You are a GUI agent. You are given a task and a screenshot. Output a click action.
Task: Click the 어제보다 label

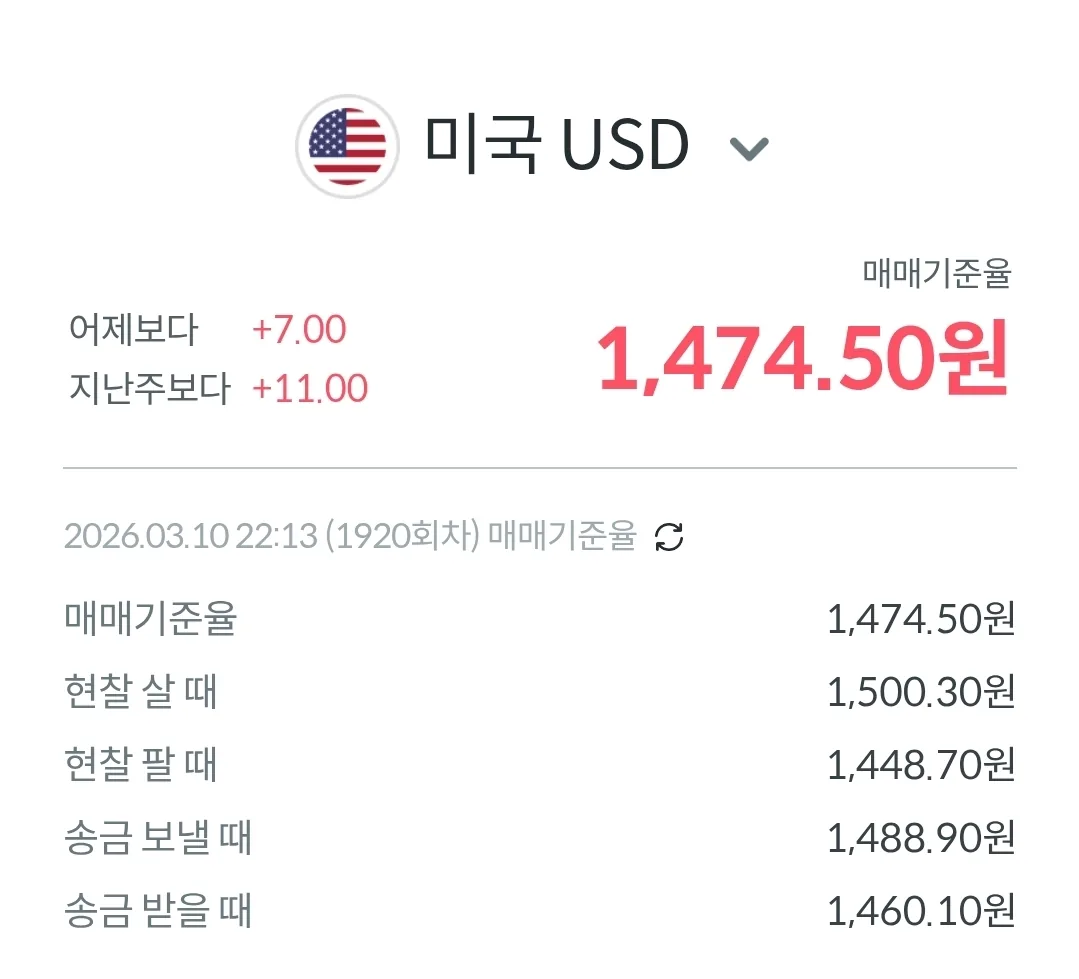pos(133,330)
